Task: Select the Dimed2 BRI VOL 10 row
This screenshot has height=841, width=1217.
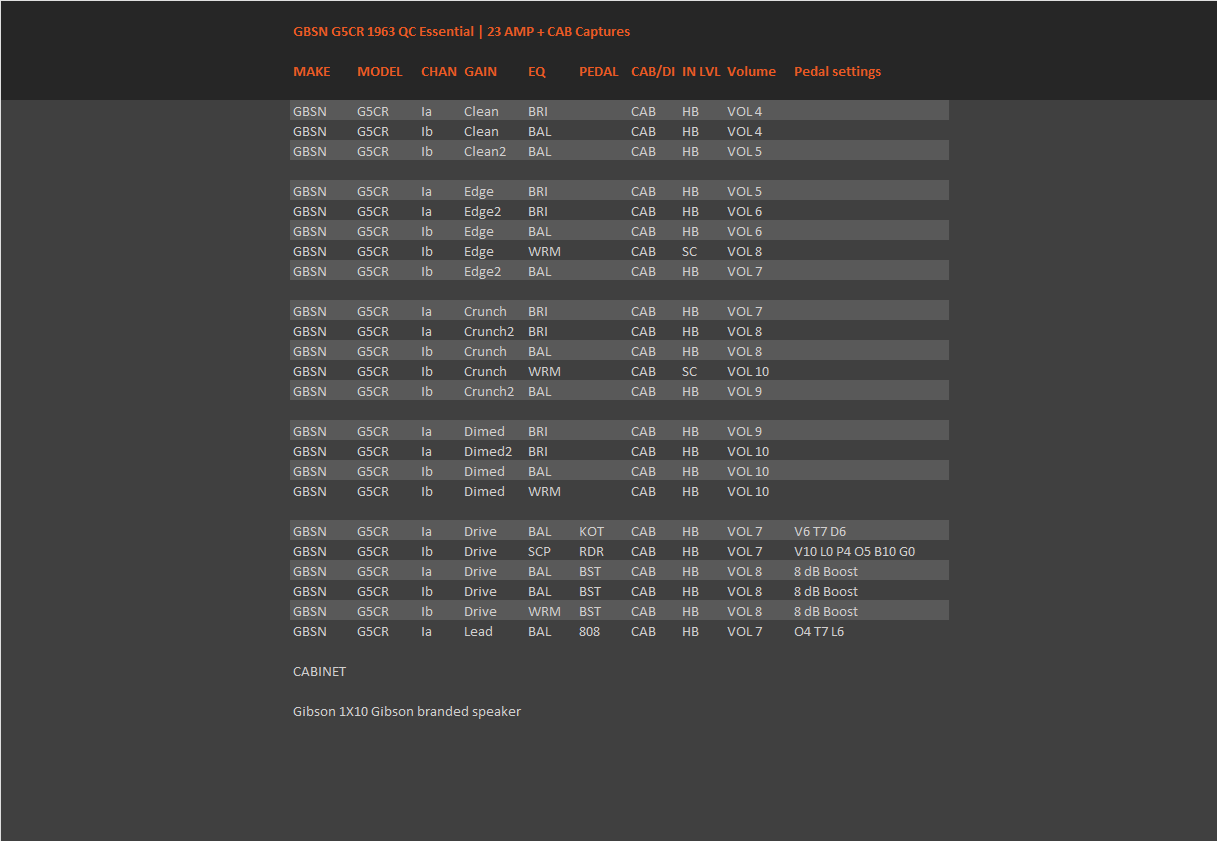Action: [x=619, y=451]
